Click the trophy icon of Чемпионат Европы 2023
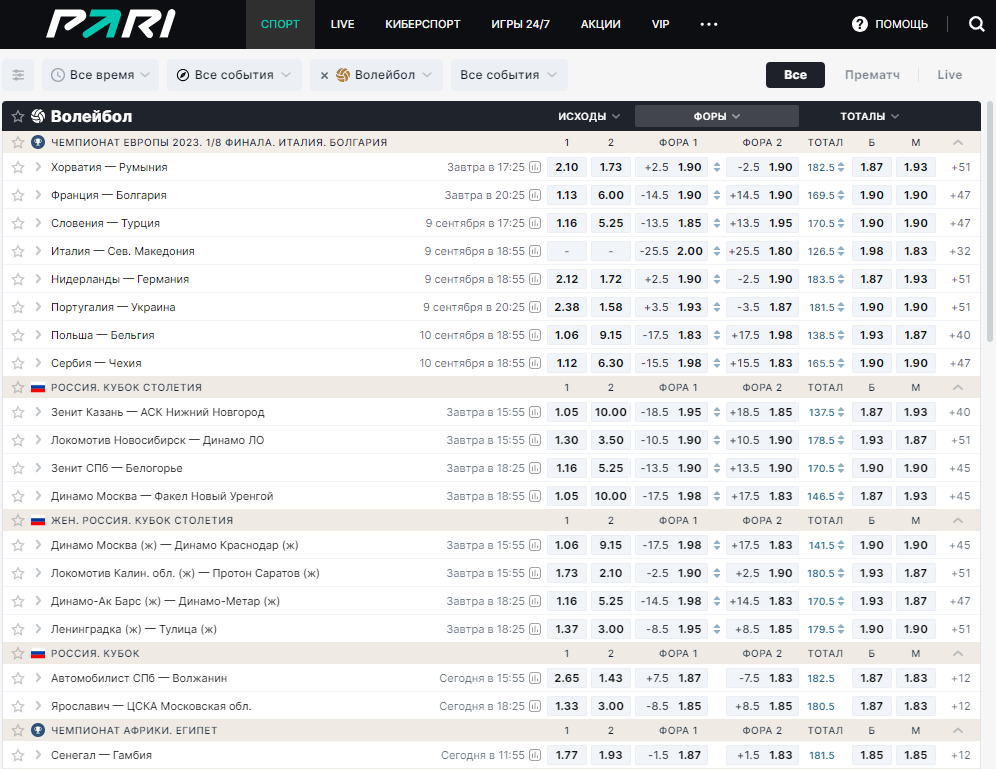 [x=38, y=142]
